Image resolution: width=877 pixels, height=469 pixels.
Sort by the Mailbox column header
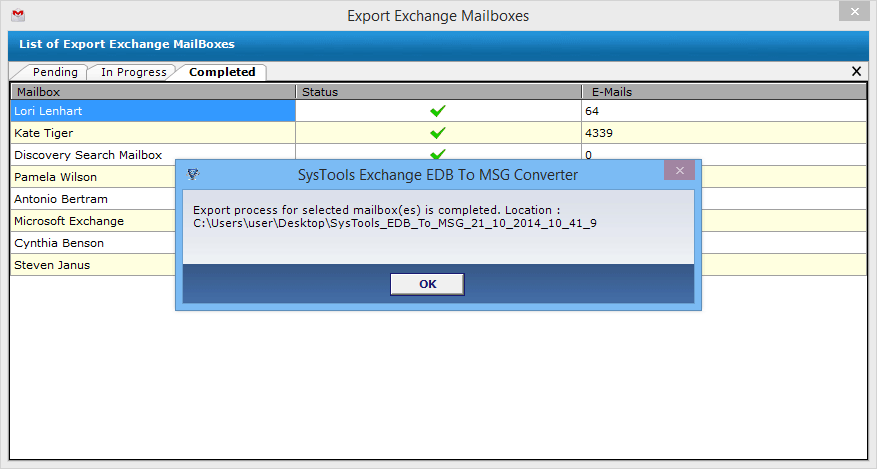[153, 92]
